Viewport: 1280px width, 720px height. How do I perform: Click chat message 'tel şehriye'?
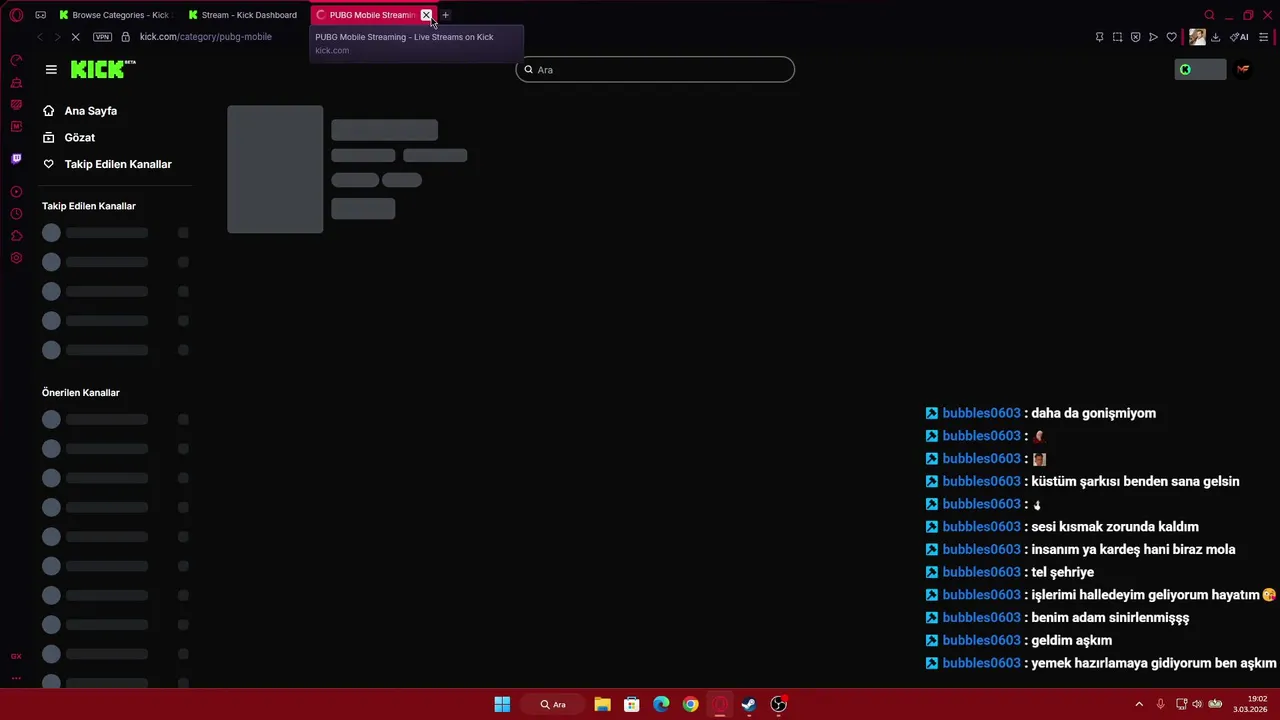[x=1062, y=572]
